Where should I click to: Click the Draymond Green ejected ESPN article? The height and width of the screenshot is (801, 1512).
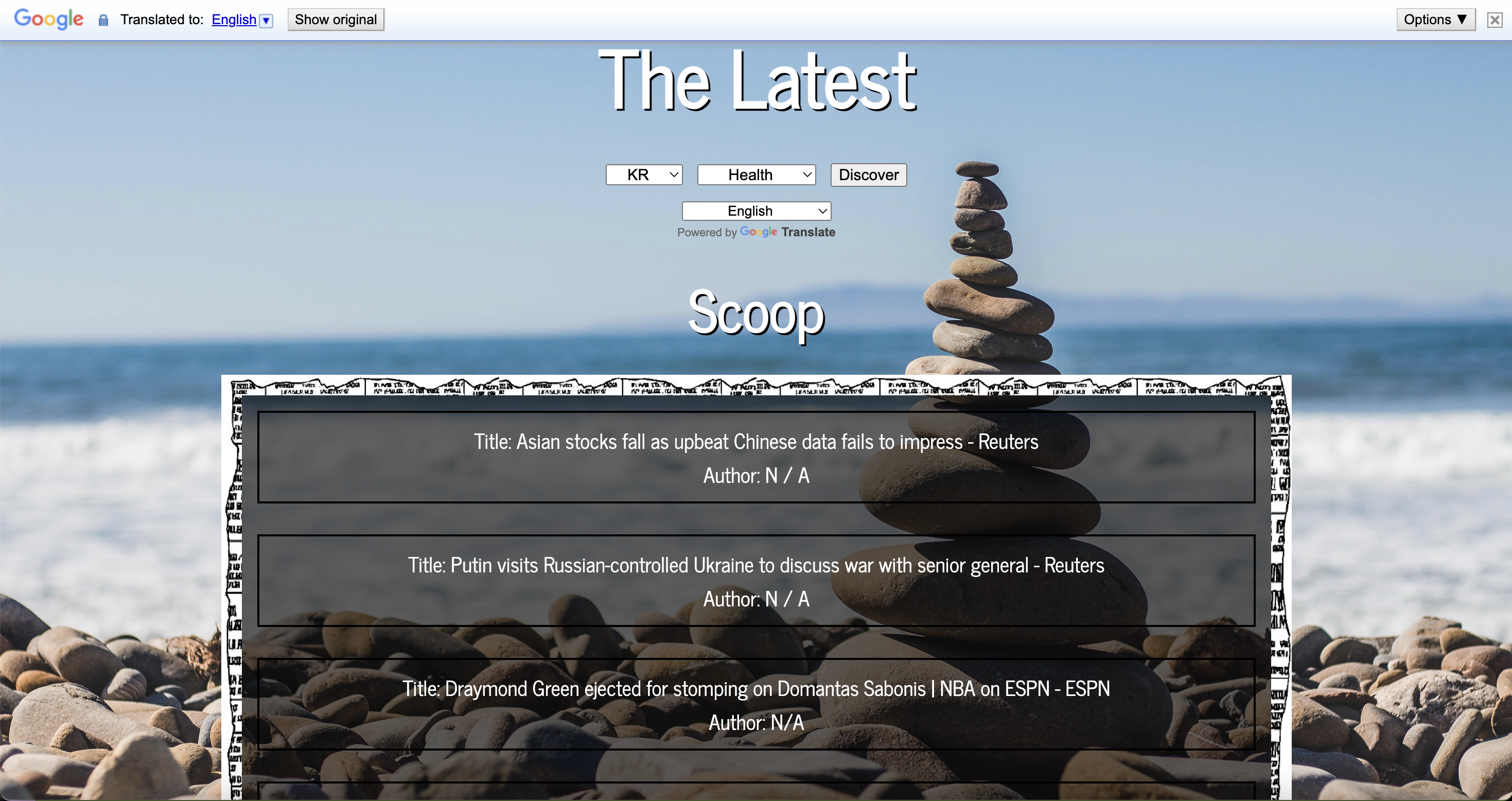pyautogui.click(x=756, y=704)
